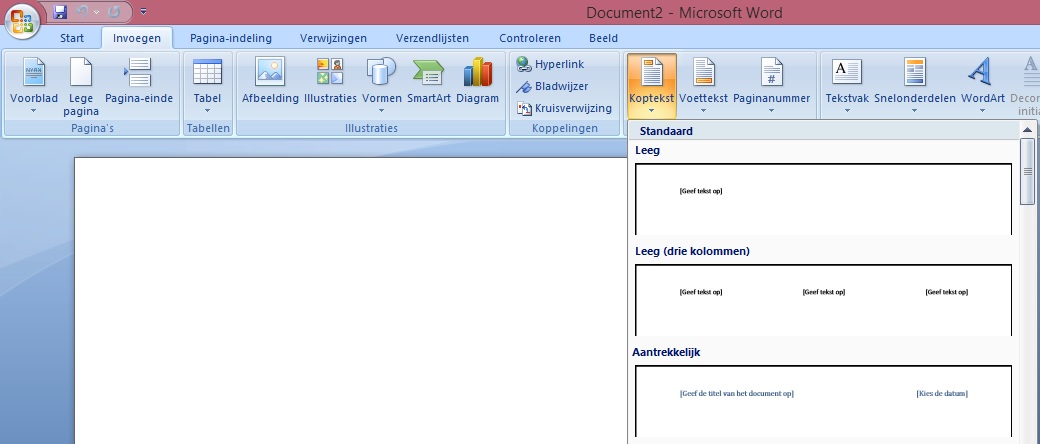Expand the Voorblad dropdown arrow
The width and height of the screenshot is (1040, 444).
[x=34, y=111]
